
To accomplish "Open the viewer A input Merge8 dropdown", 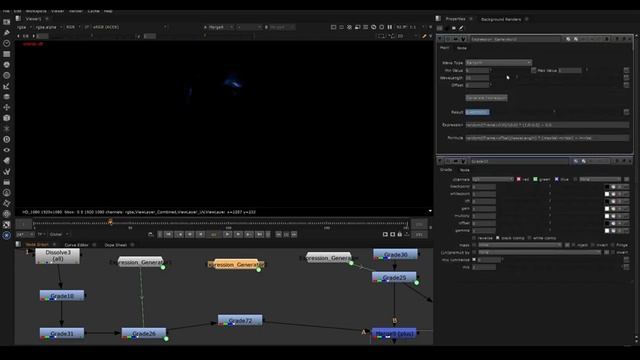I will coord(220,27).
